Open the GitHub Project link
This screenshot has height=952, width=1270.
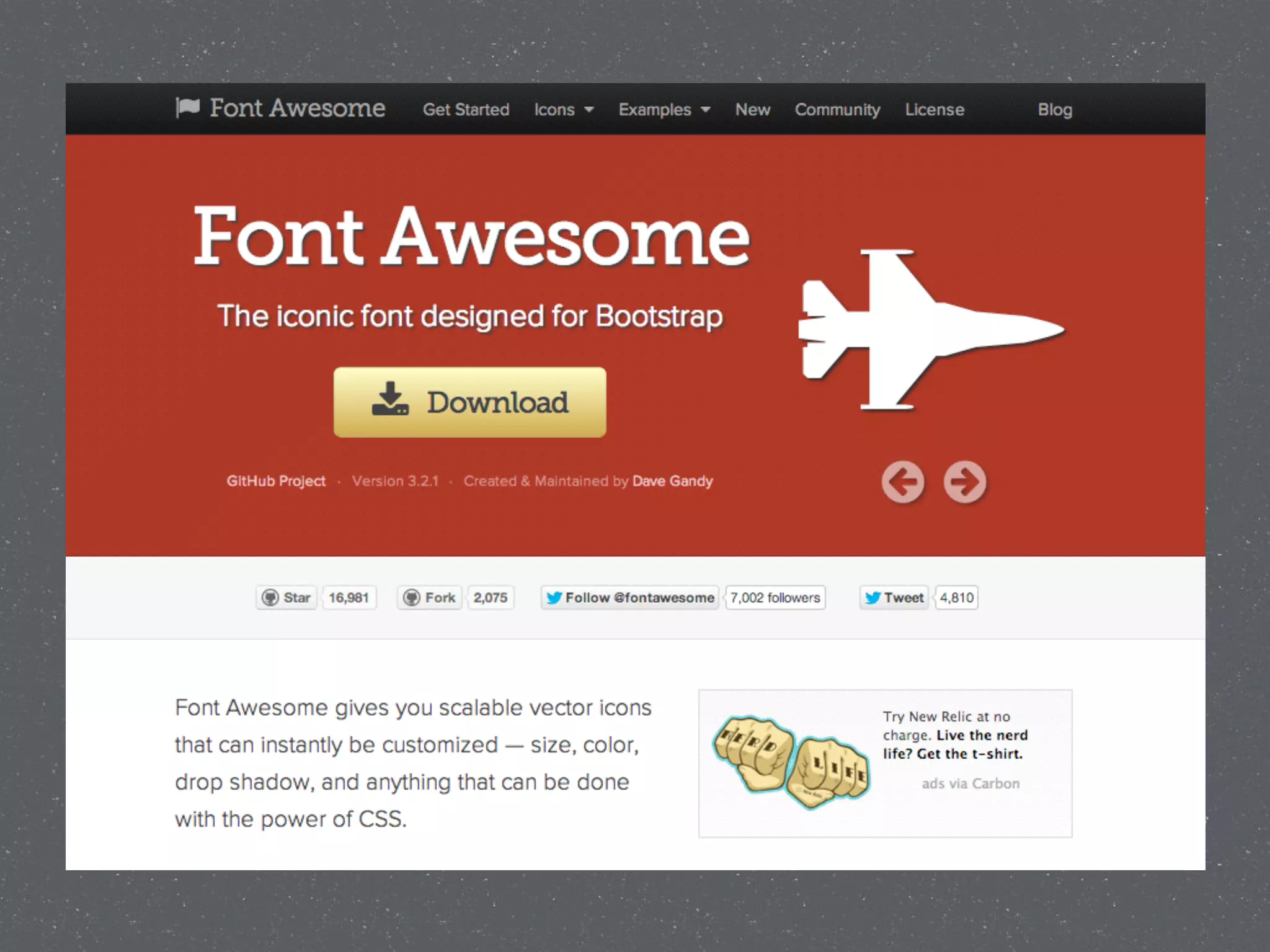point(276,481)
